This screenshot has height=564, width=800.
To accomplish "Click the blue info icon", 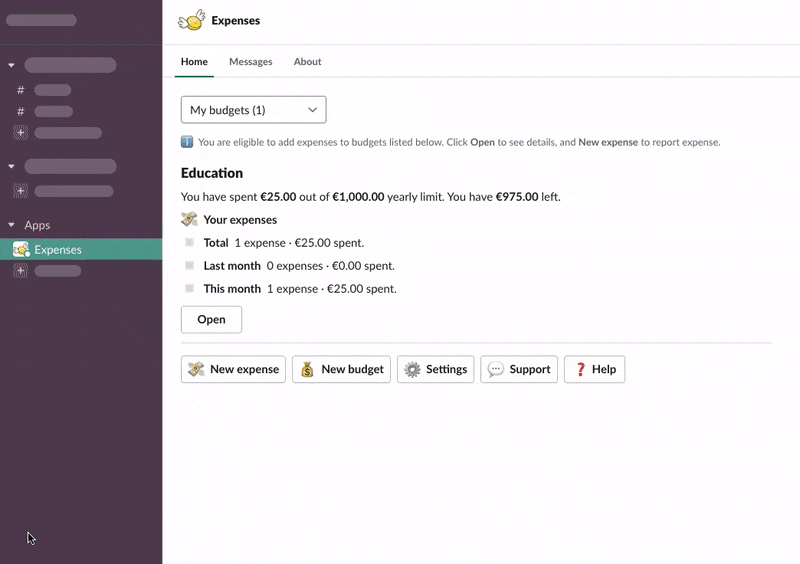I will 187,142.
